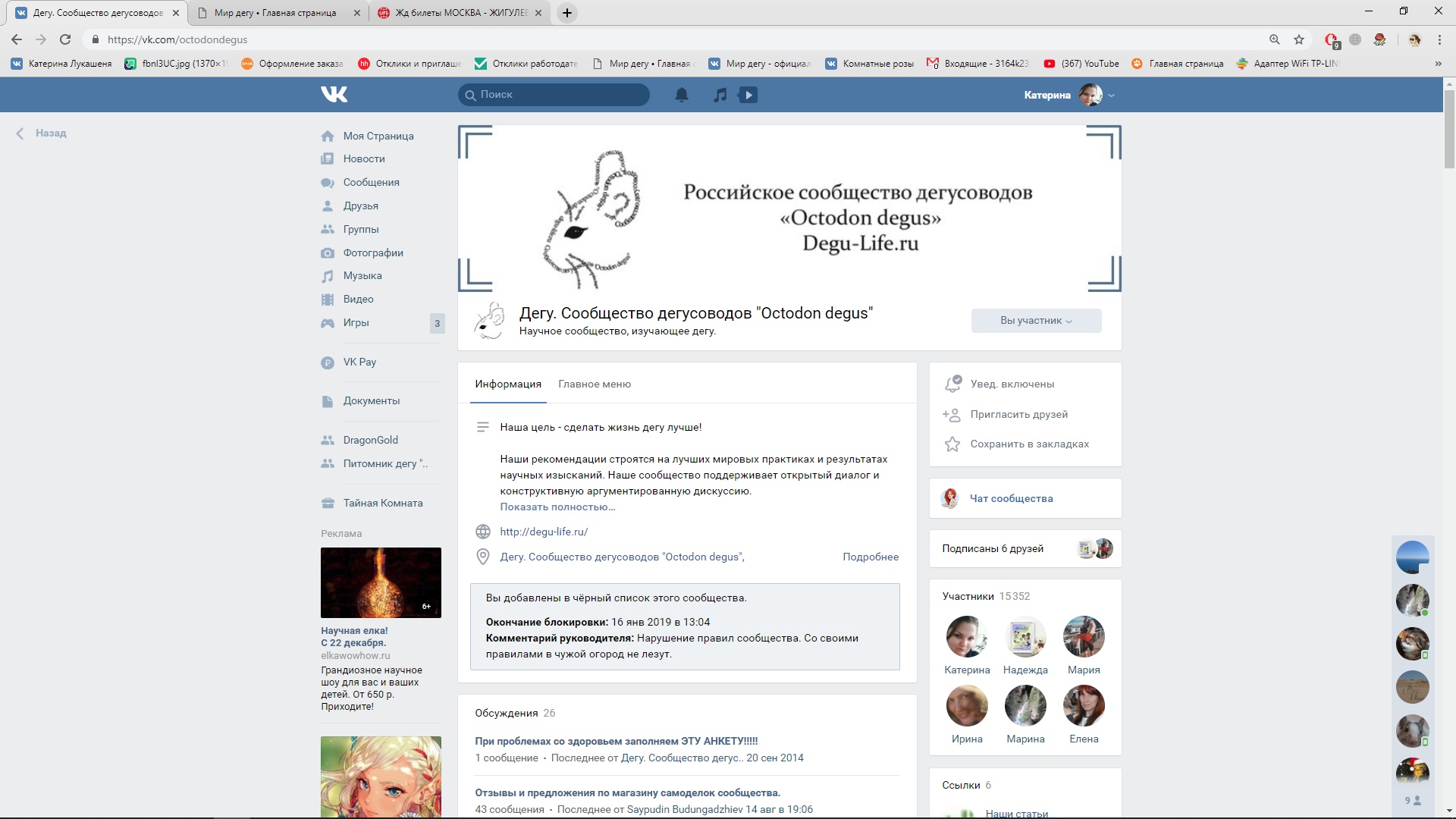Image resolution: width=1456 pixels, height=819 pixels.
Task: Open member Елена's avatar
Action: coord(1084,706)
